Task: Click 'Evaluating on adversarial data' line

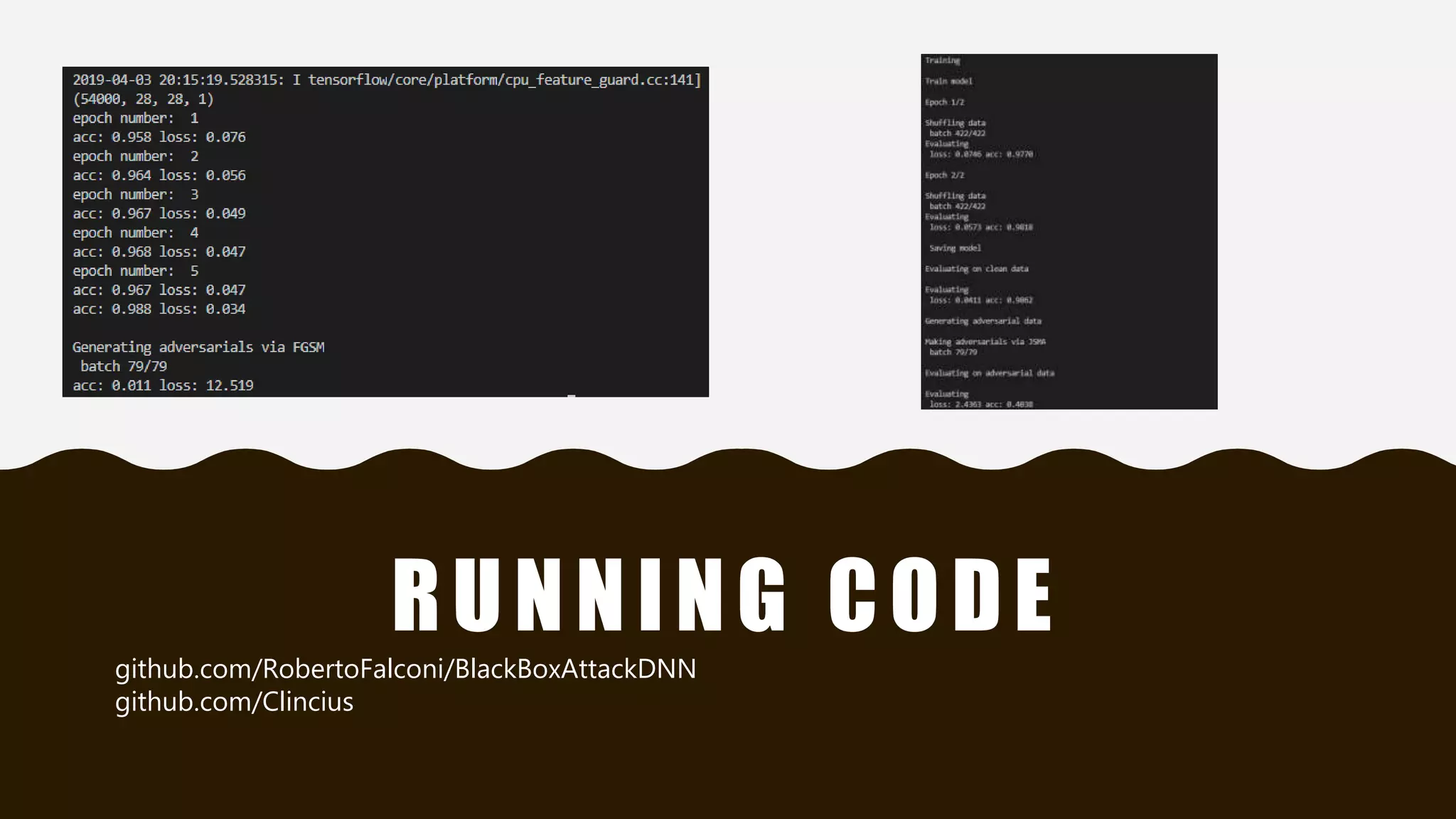Action: (x=989, y=373)
